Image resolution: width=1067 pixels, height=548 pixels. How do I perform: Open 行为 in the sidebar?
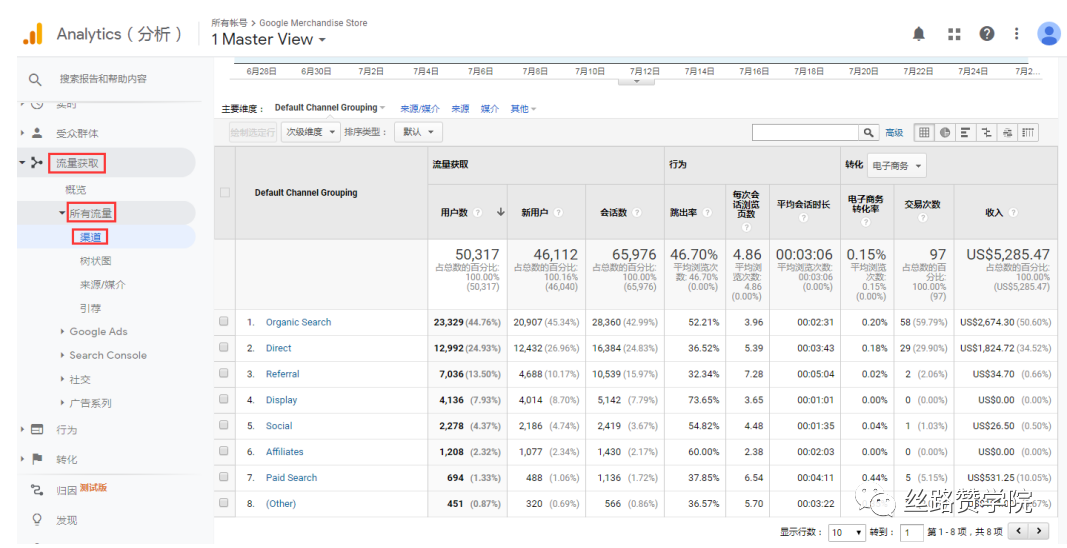66,430
